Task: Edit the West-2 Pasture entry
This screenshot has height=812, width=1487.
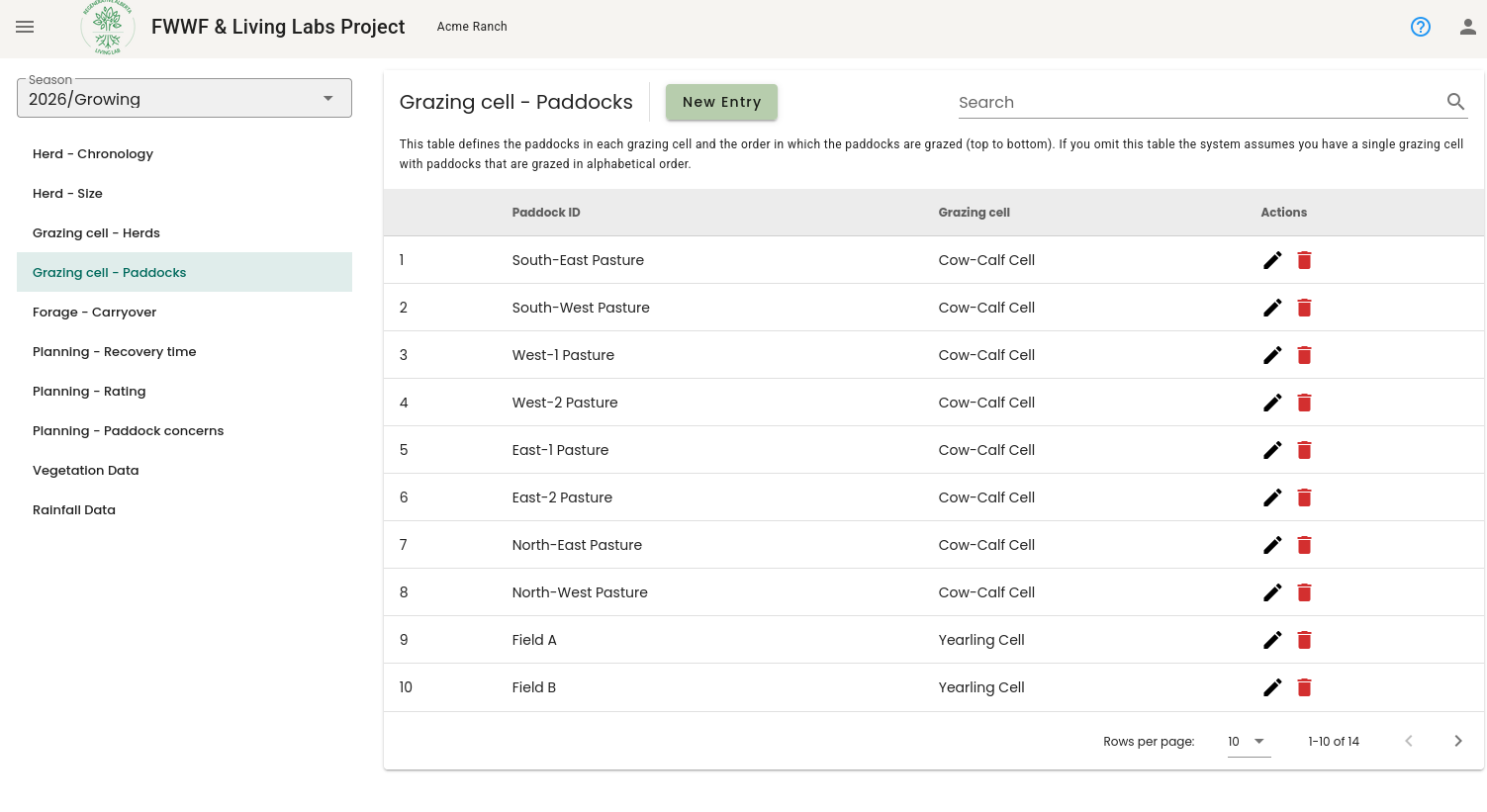Action: pyautogui.click(x=1272, y=403)
